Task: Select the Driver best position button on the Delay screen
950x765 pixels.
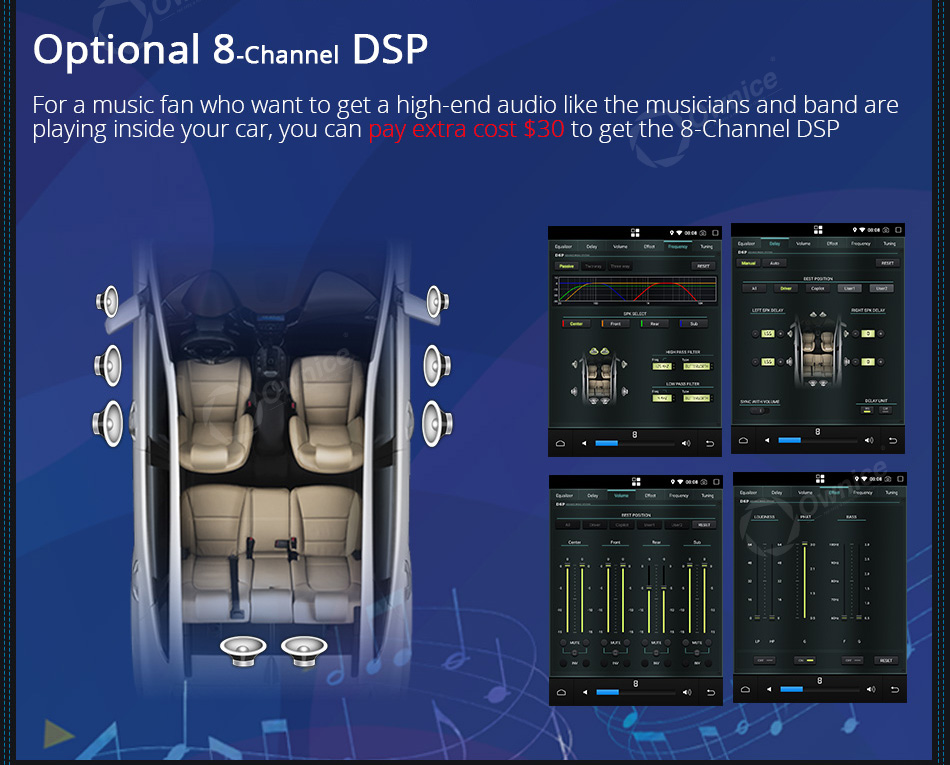Action: point(786,288)
